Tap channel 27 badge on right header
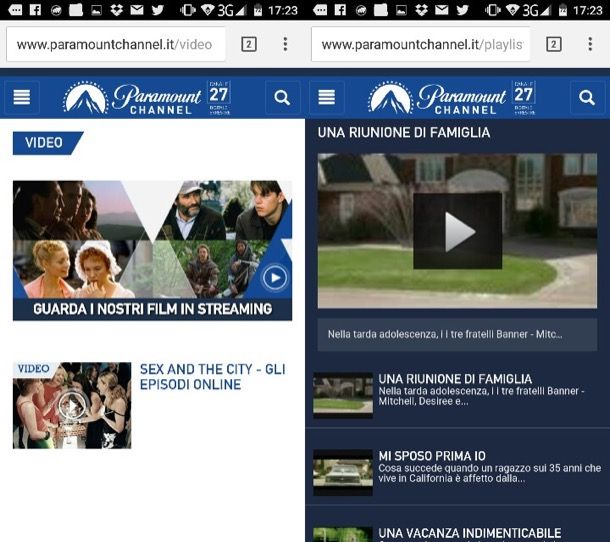This screenshot has width=610, height=542. 524,98
